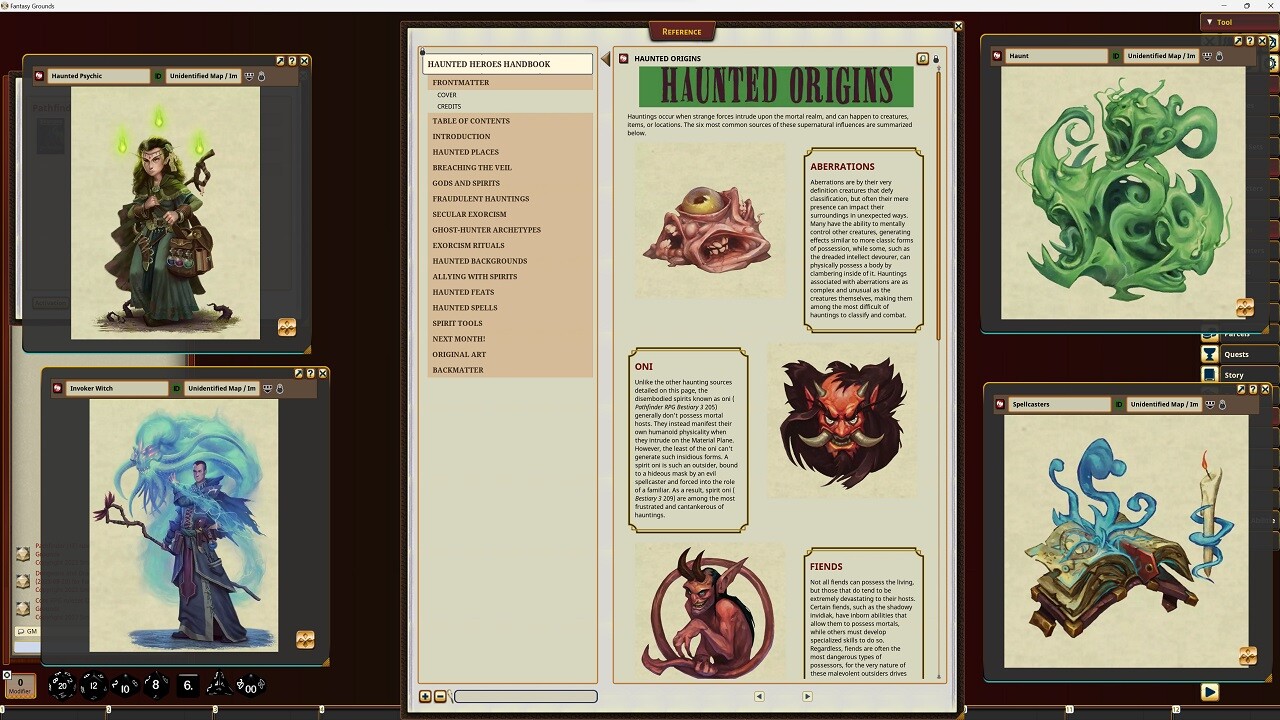Click the Story sidebar book icon
Viewport: 1280px width, 720px height.
click(x=1212, y=374)
